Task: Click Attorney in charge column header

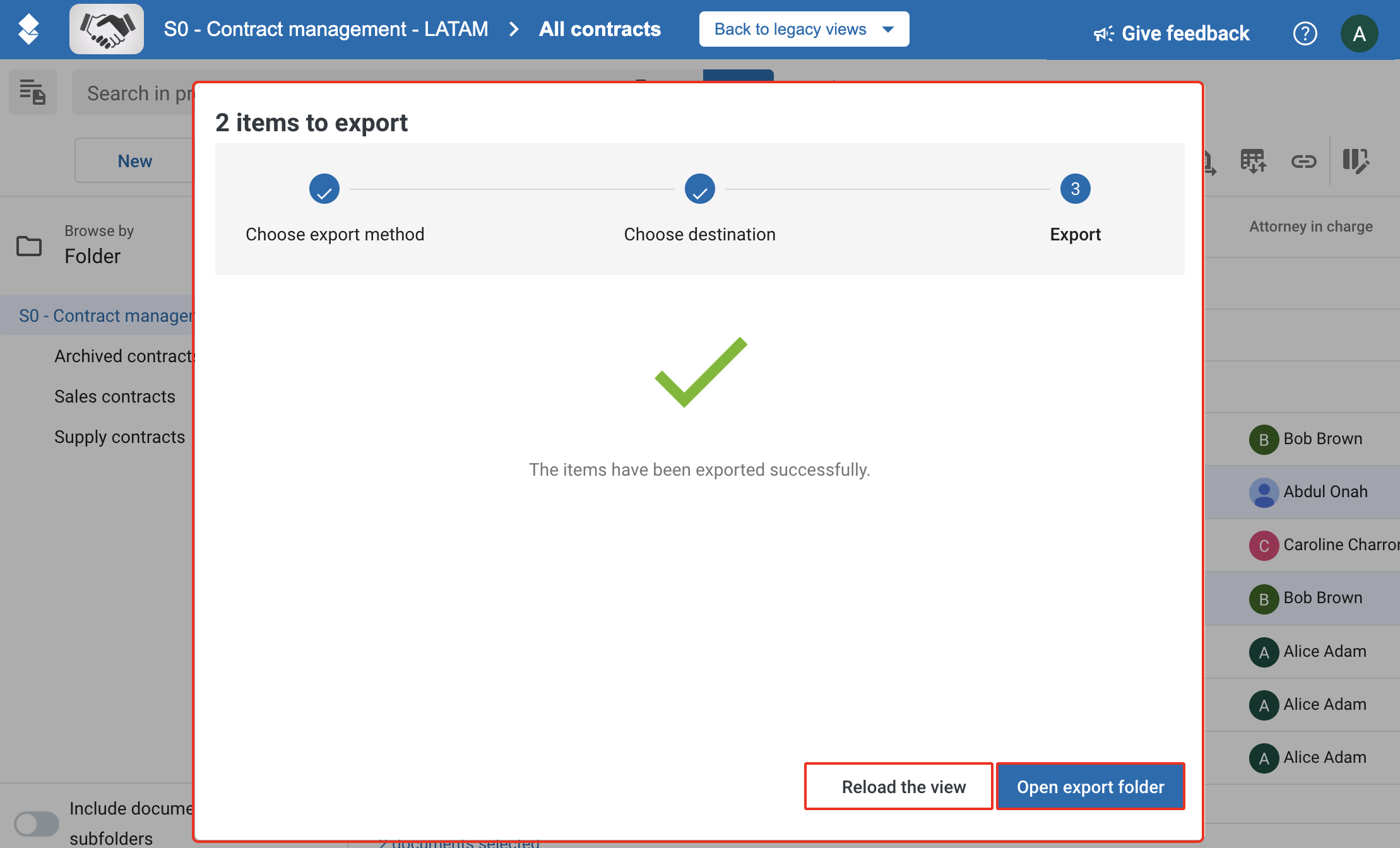Action: click(1311, 227)
